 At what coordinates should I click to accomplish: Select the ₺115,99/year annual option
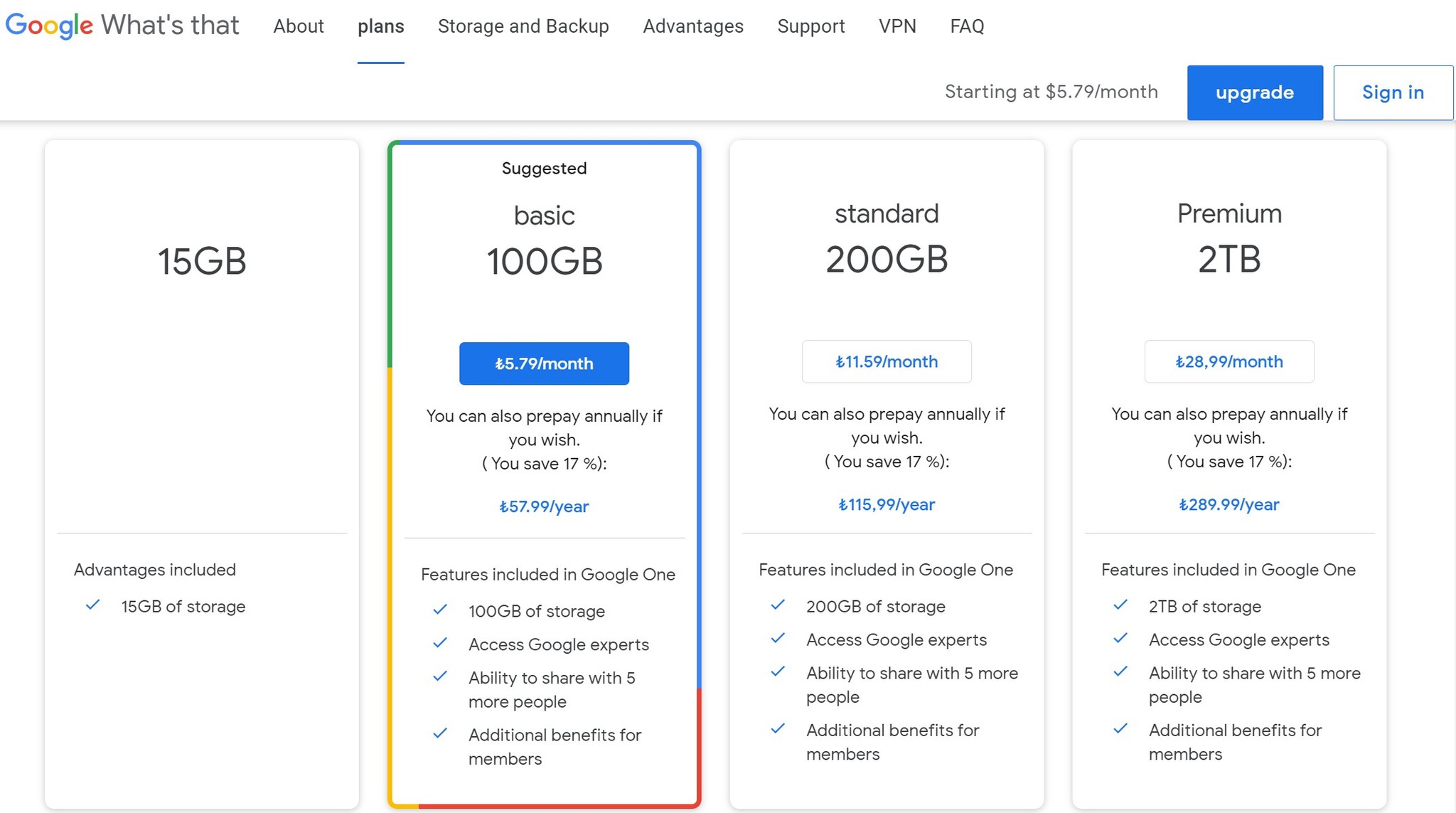(887, 504)
